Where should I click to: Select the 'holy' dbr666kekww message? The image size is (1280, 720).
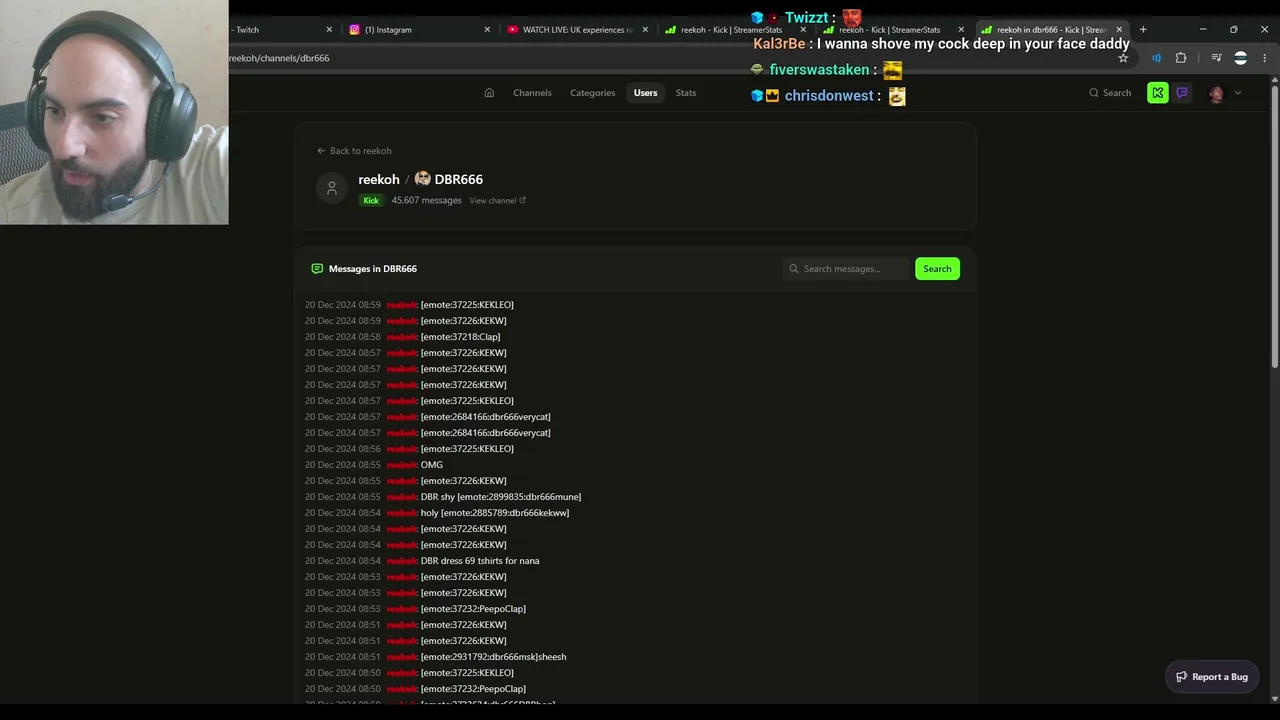[x=495, y=513]
